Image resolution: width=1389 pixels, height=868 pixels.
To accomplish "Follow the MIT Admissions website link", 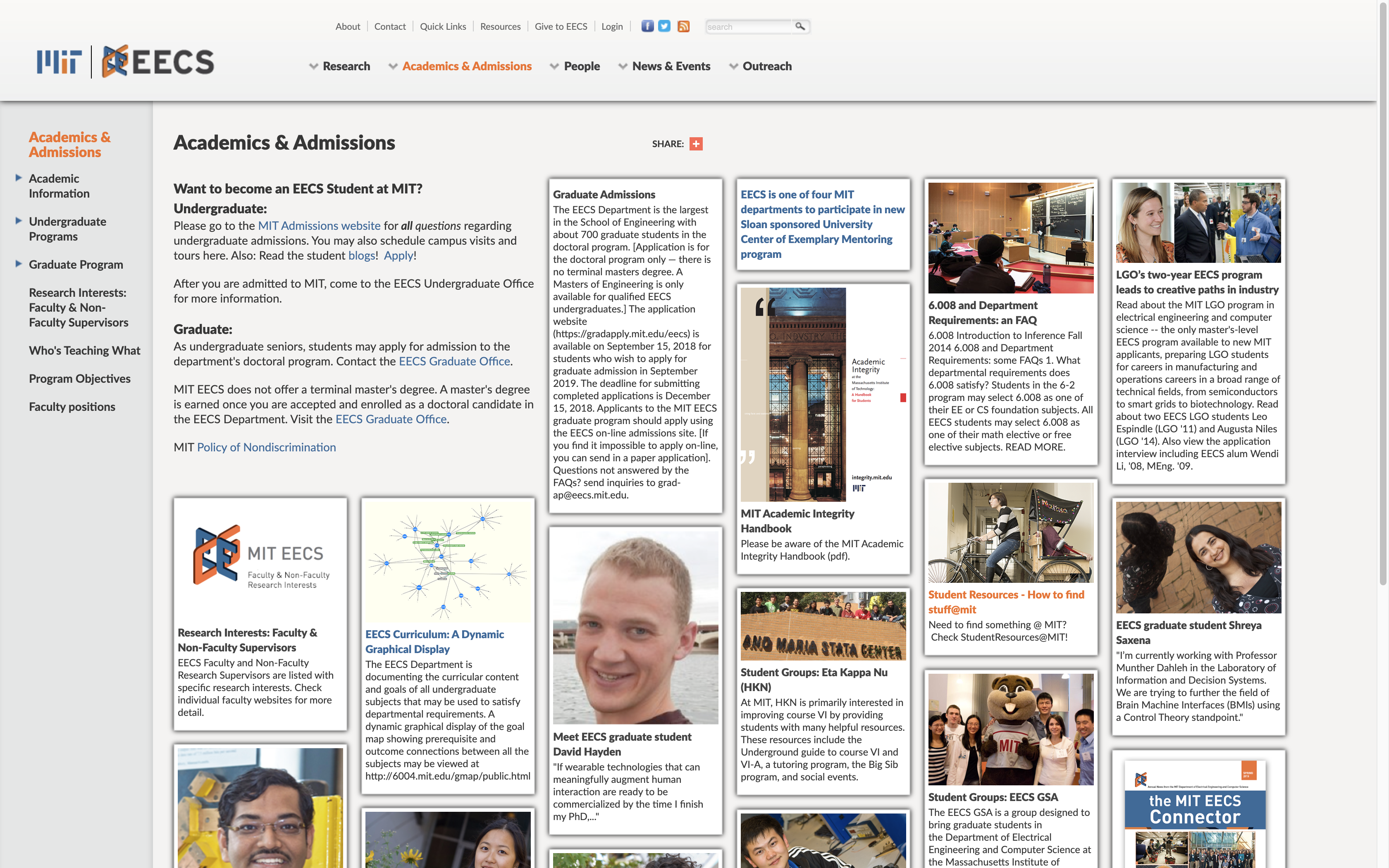I will (x=319, y=226).
